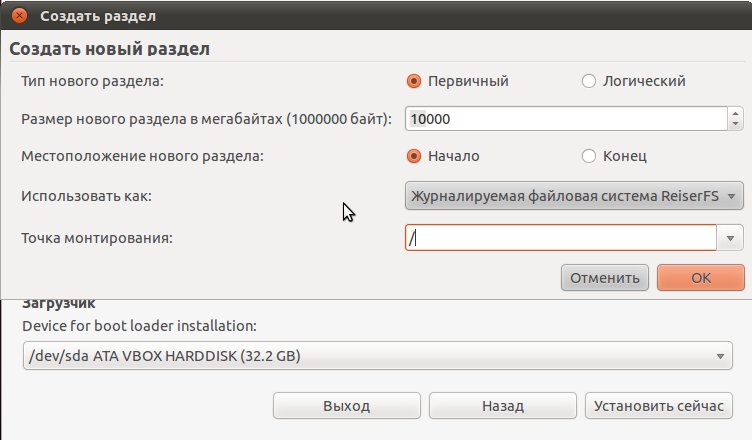Click the partition size field showing 10000
Screen dimensions: 752x440
pos(566,119)
